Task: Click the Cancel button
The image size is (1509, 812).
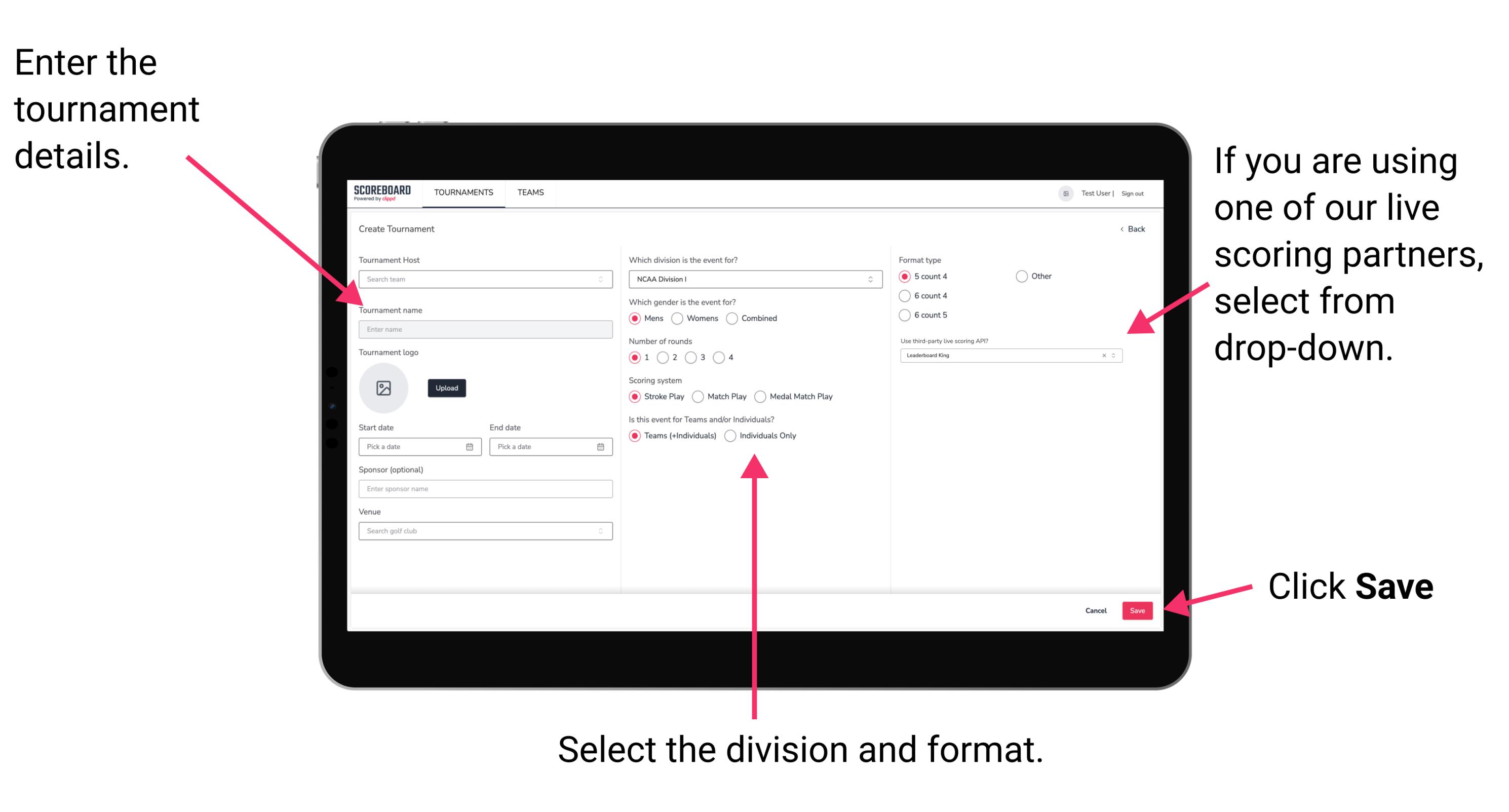Action: 1096,610
